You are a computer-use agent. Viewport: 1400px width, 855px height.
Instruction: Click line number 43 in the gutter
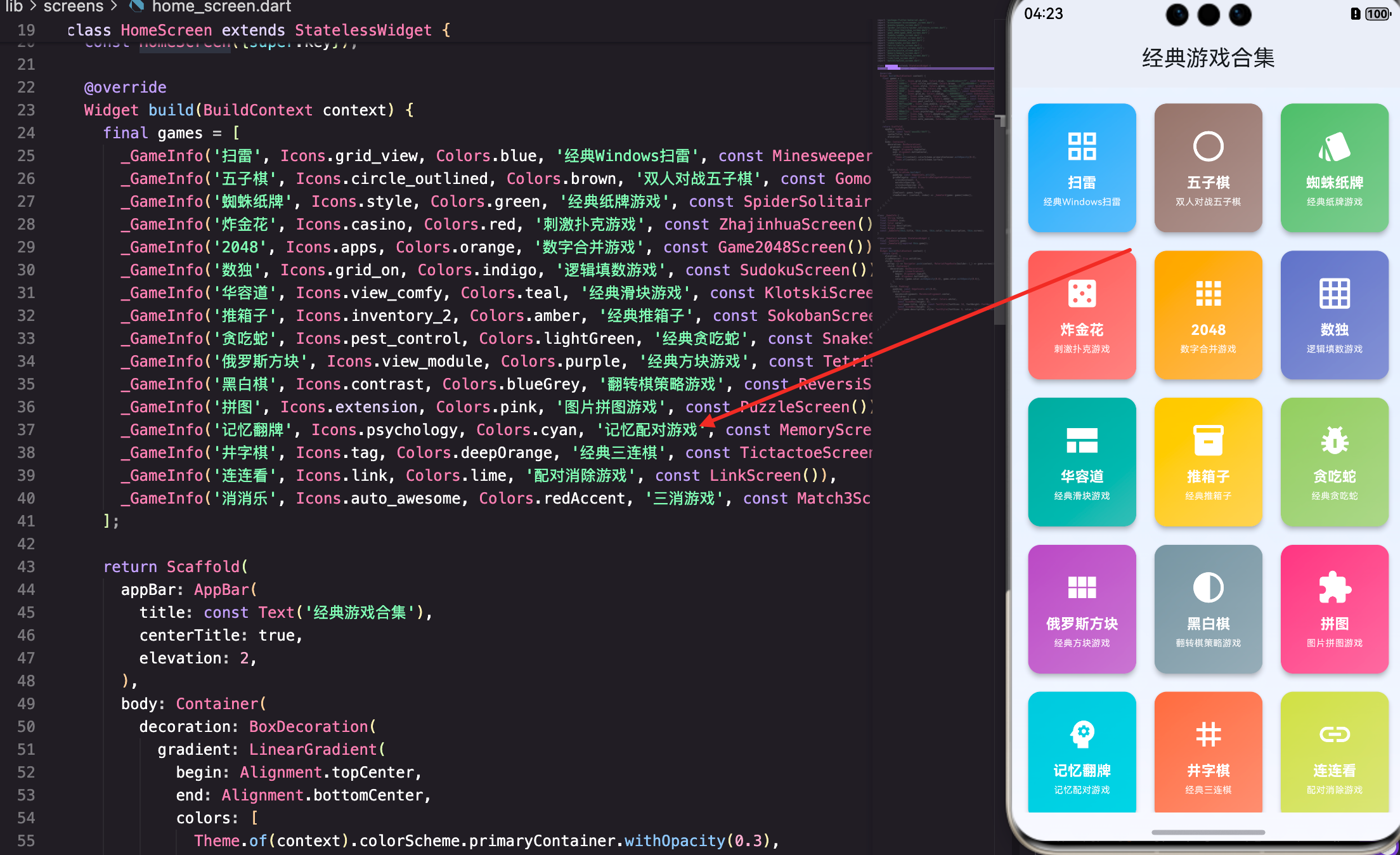click(x=26, y=566)
